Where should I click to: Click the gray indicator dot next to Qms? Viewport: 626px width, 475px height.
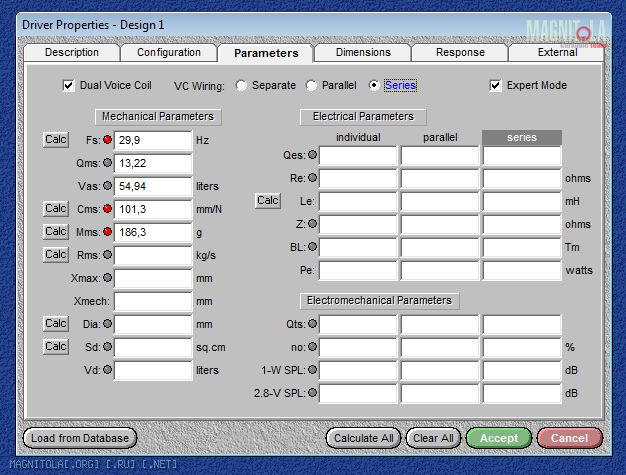click(x=108, y=163)
